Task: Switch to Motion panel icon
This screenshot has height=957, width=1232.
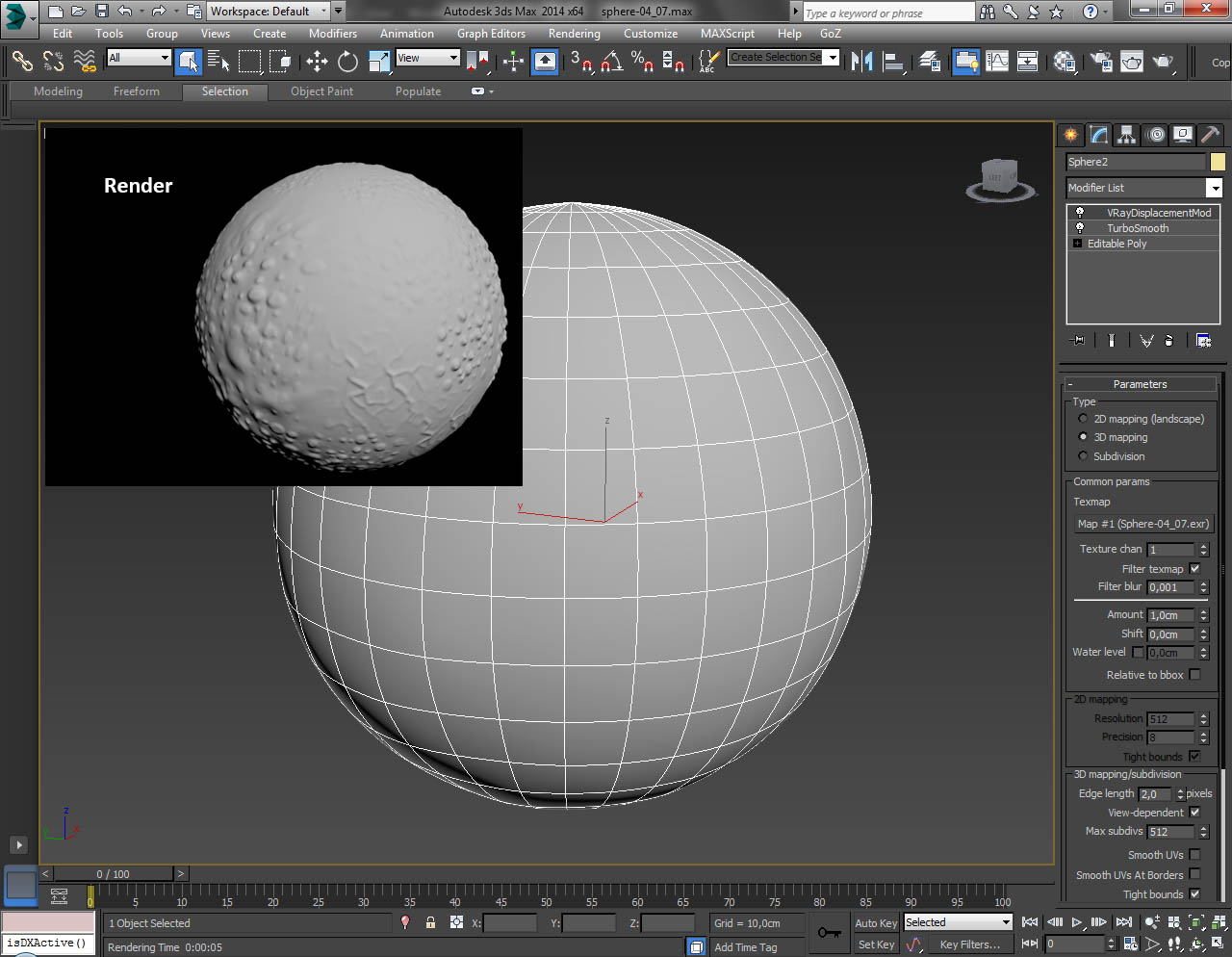Action: [1156, 135]
